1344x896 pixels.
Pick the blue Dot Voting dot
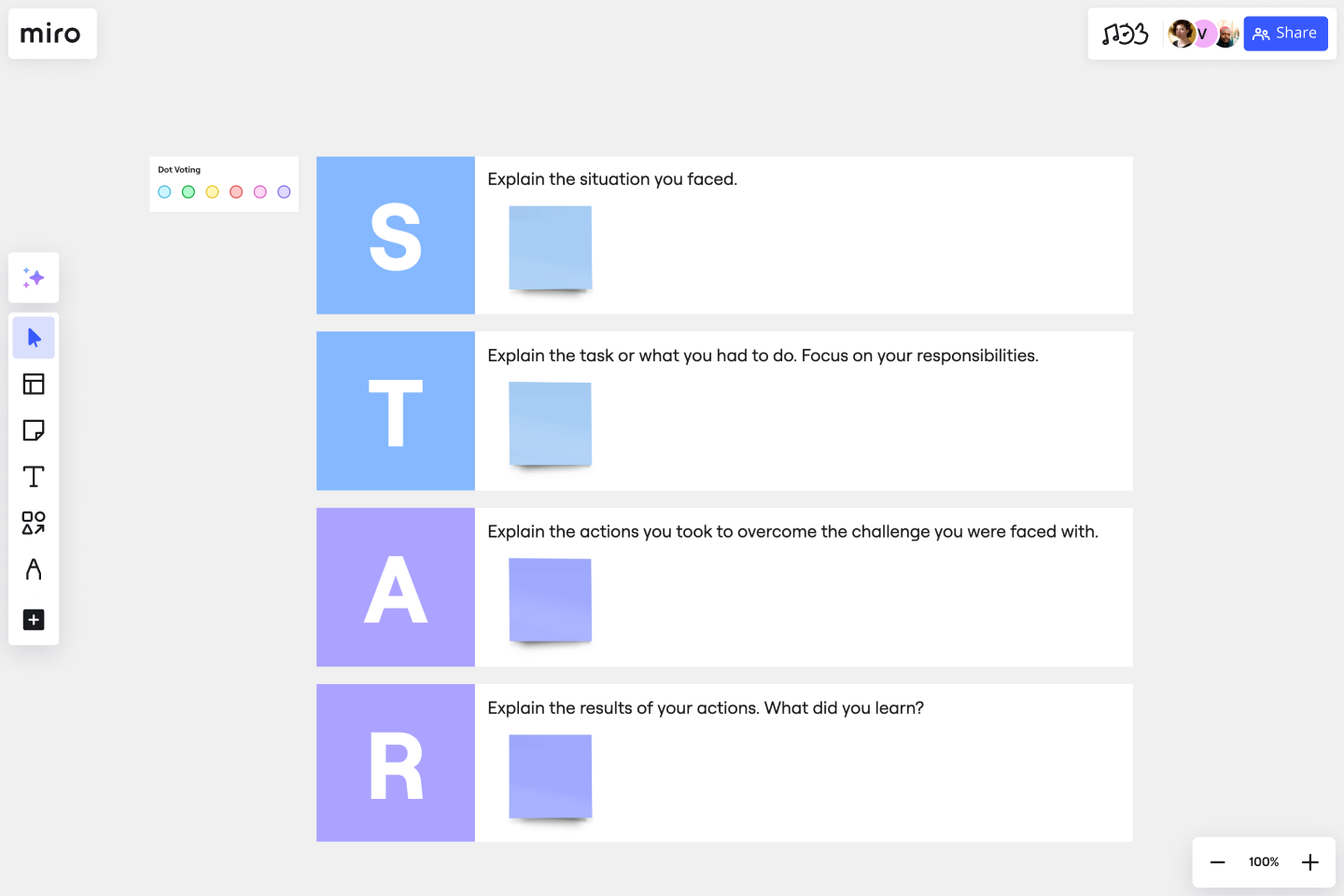pos(164,191)
